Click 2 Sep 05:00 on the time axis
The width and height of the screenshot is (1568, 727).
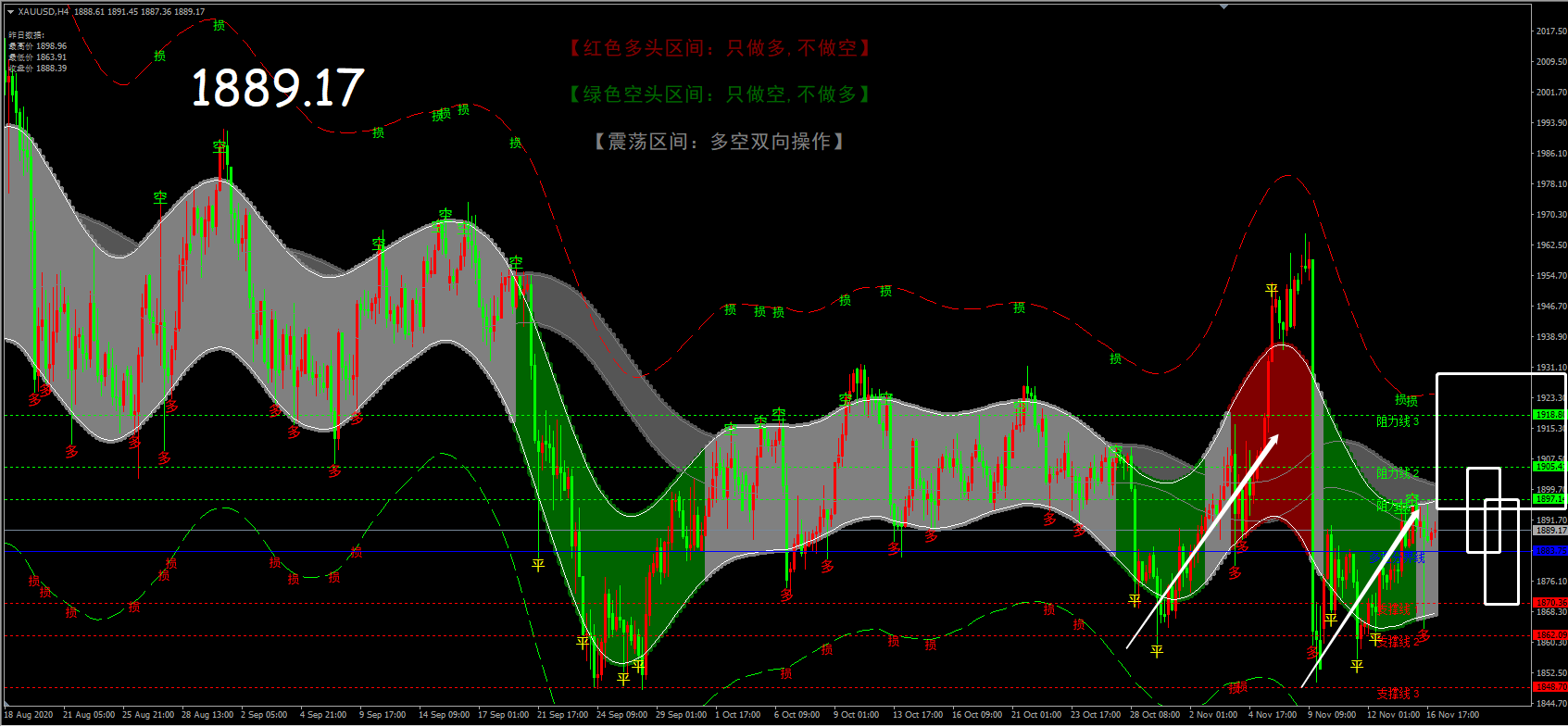coord(264,715)
